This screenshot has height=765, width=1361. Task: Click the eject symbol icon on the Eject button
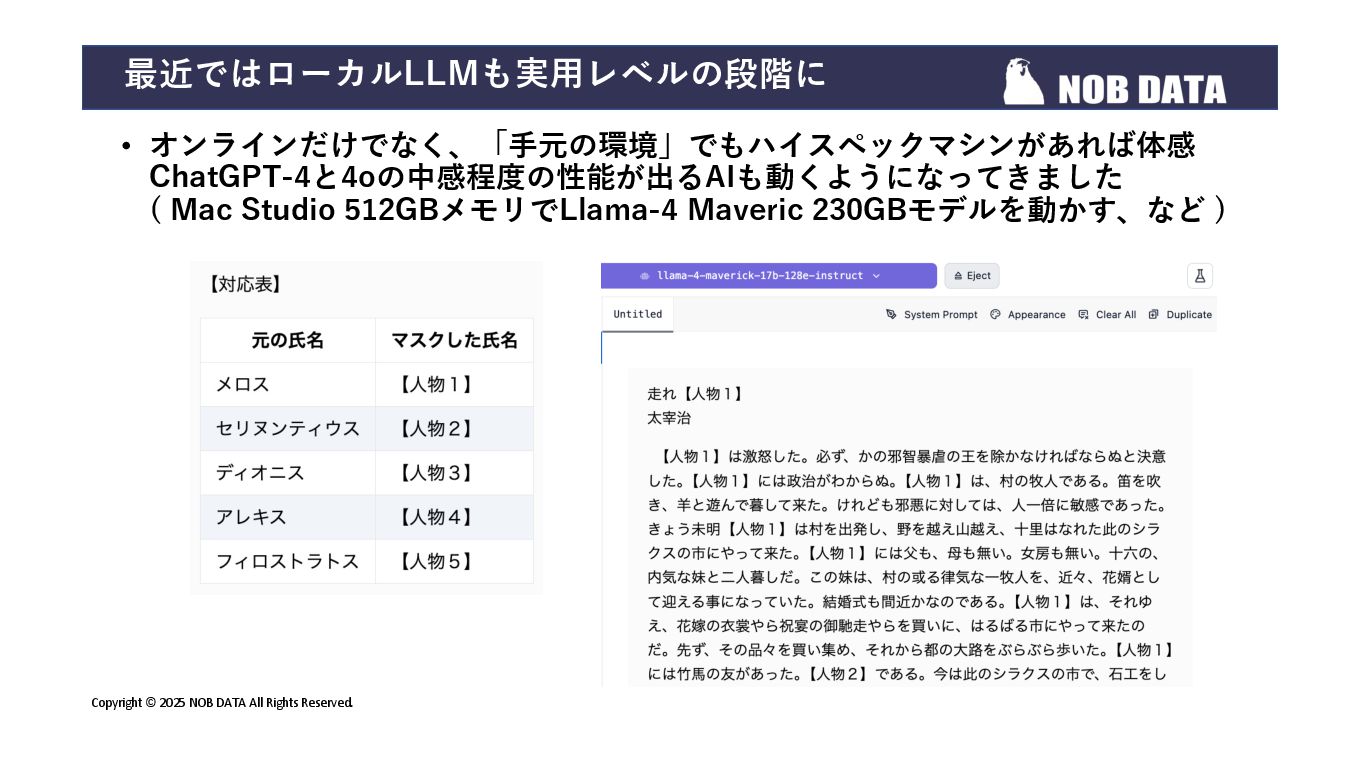pyautogui.click(x=958, y=276)
